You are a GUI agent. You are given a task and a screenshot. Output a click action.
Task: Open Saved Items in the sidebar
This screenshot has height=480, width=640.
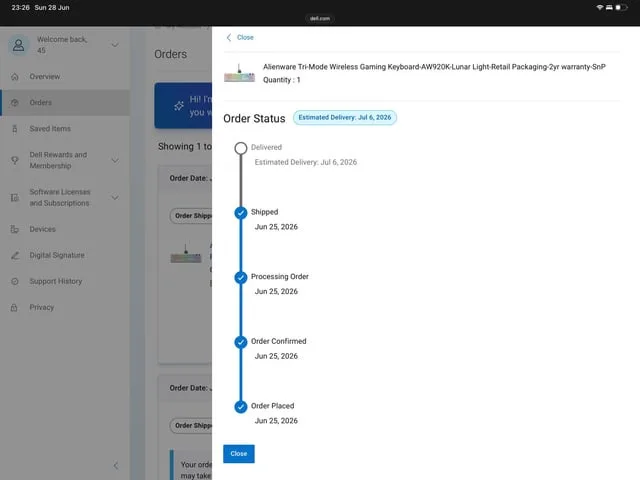[x=50, y=129]
